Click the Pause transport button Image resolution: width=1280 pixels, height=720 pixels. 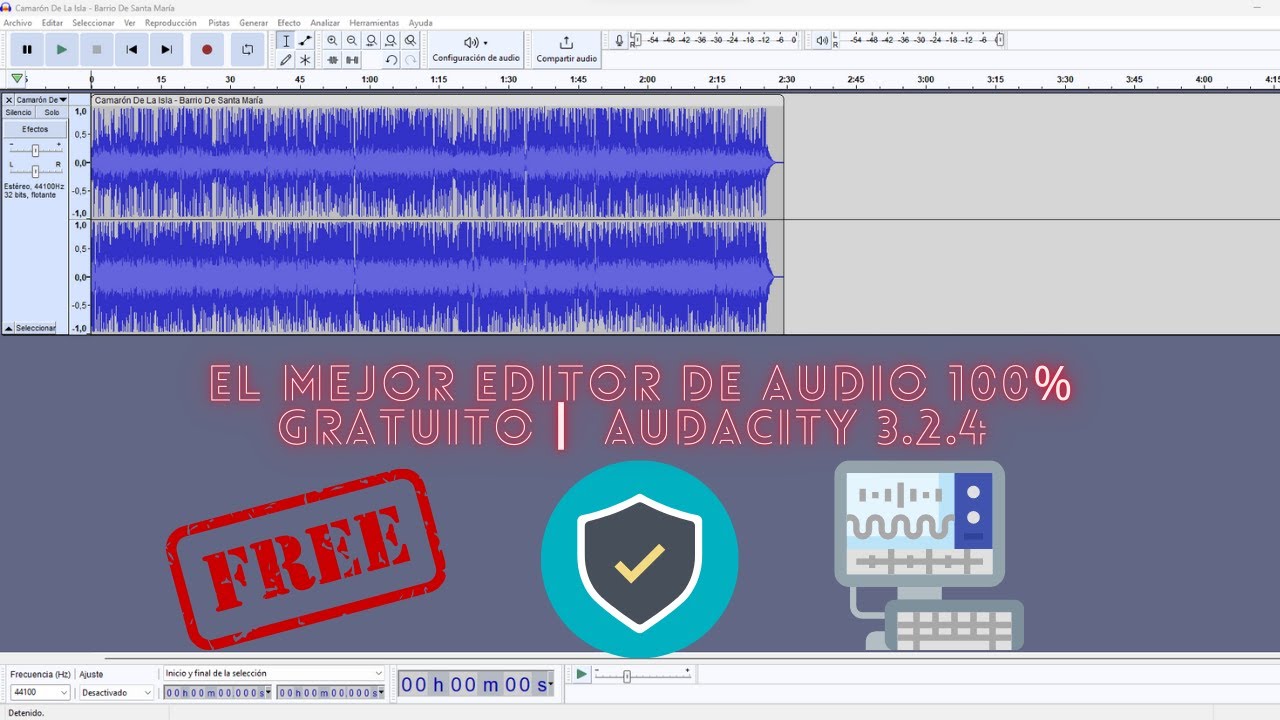pos(27,49)
